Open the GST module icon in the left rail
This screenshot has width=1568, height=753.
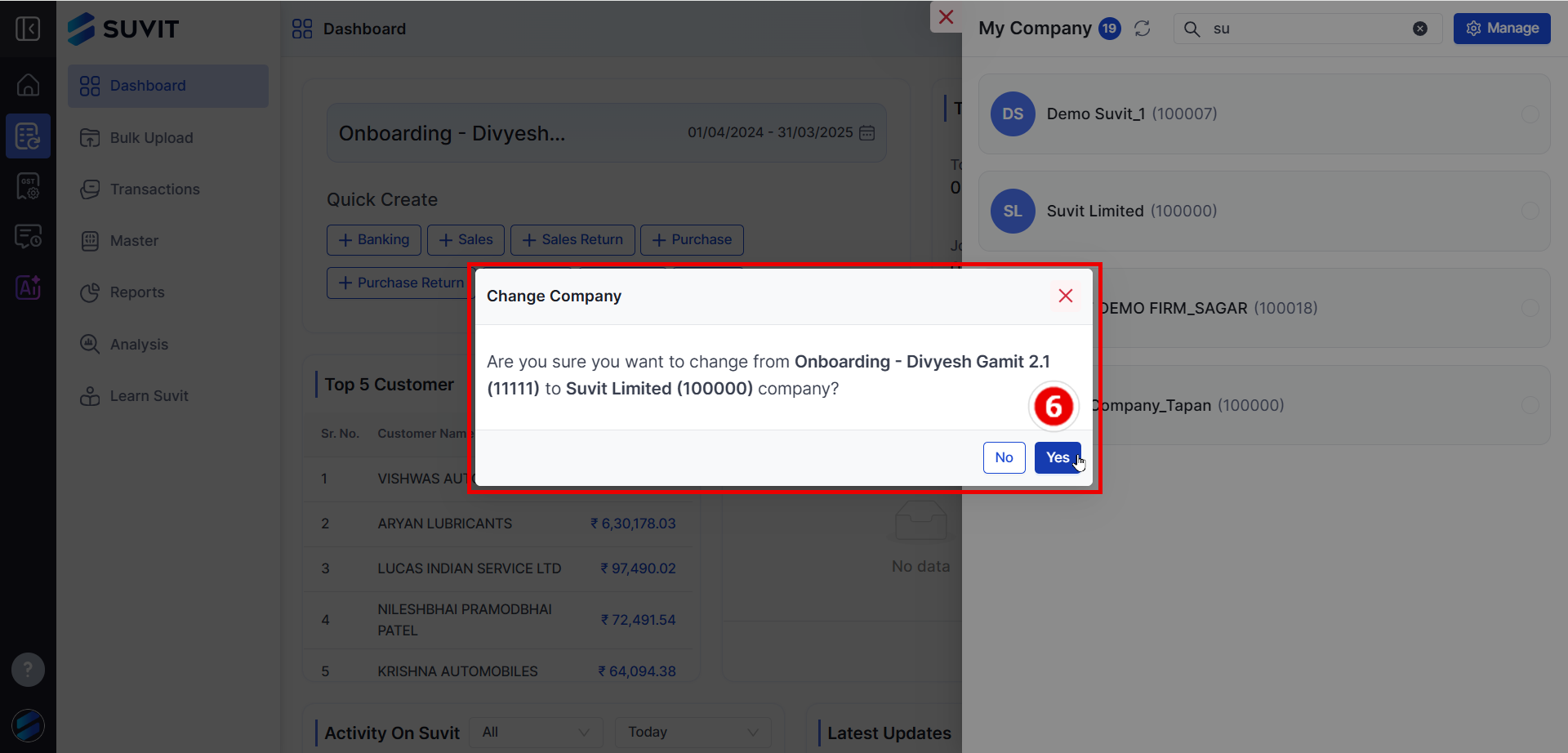(x=28, y=186)
